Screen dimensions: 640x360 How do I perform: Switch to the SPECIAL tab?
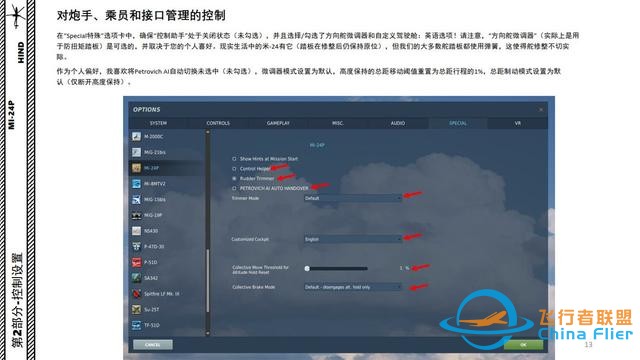click(x=458, y=123)
